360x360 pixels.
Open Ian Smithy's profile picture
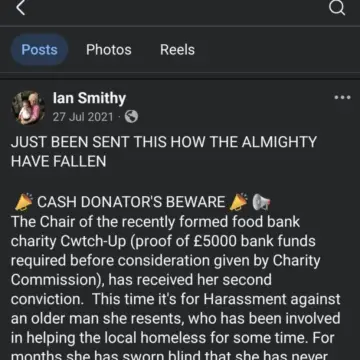pos(29,108)
